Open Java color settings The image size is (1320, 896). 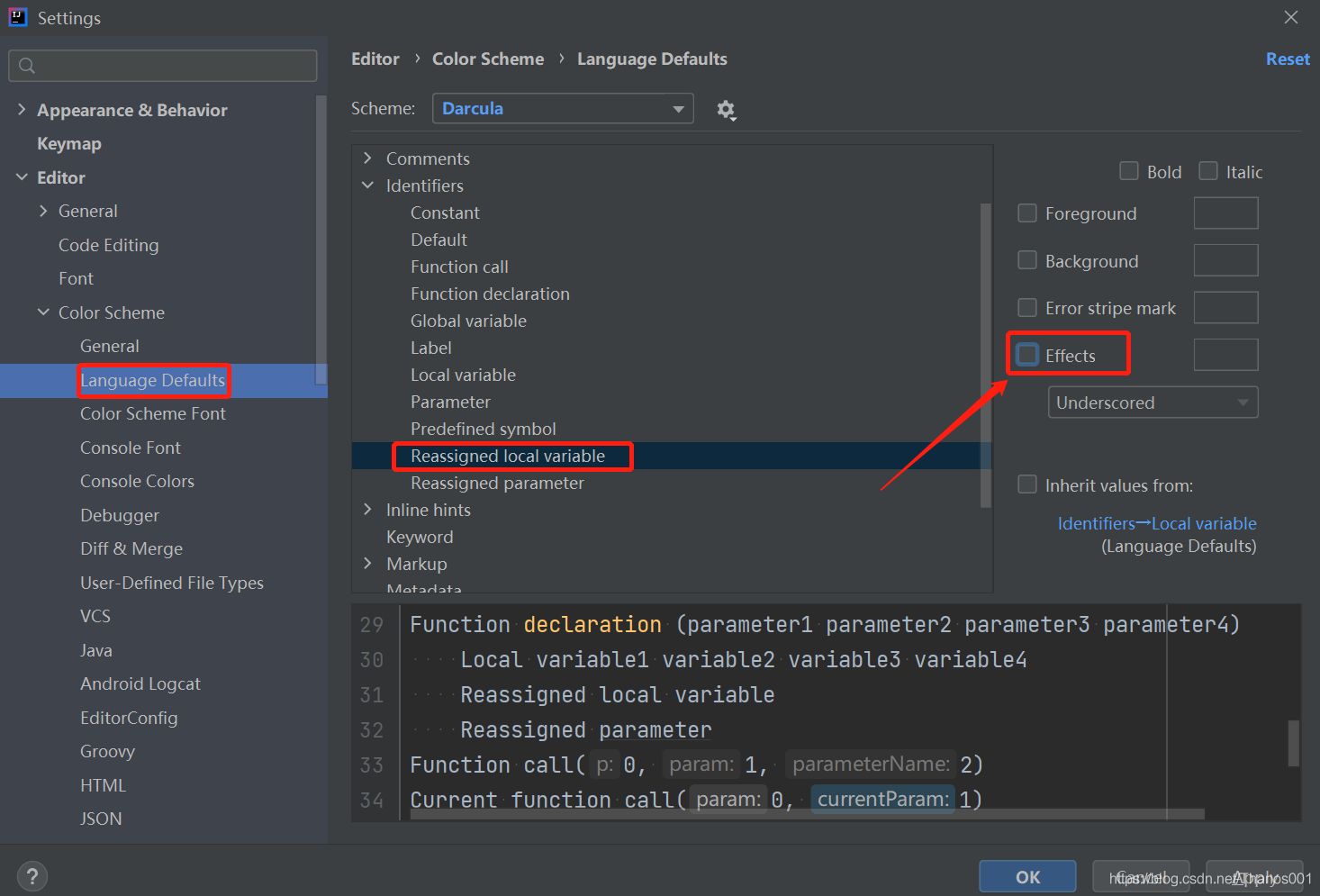click(x=96, y=650)
